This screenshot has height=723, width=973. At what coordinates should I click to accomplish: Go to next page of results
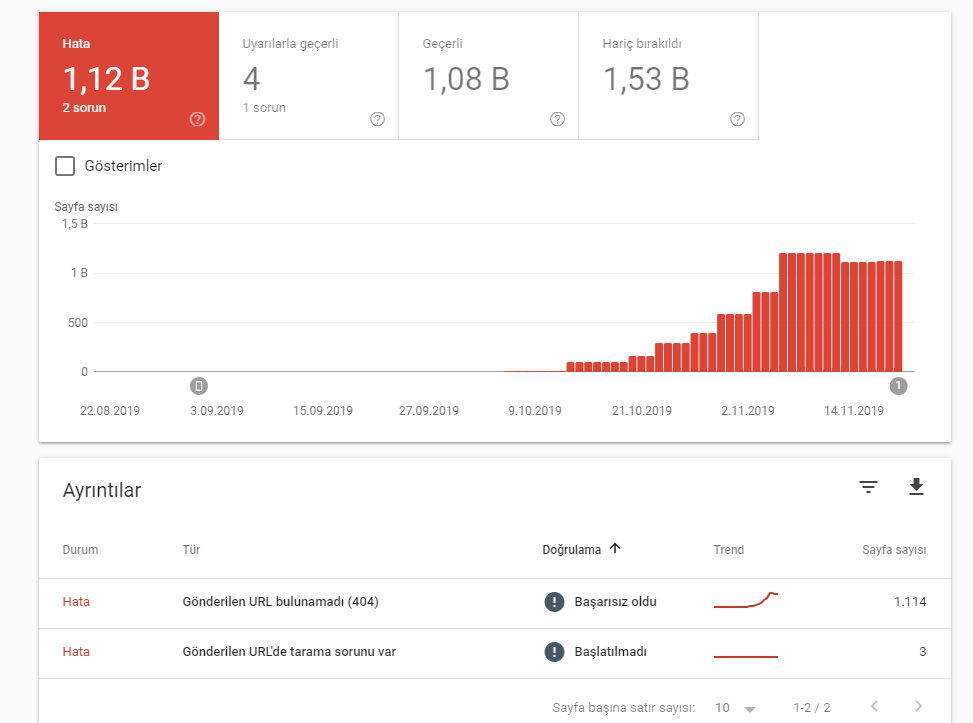coord(918,707)
